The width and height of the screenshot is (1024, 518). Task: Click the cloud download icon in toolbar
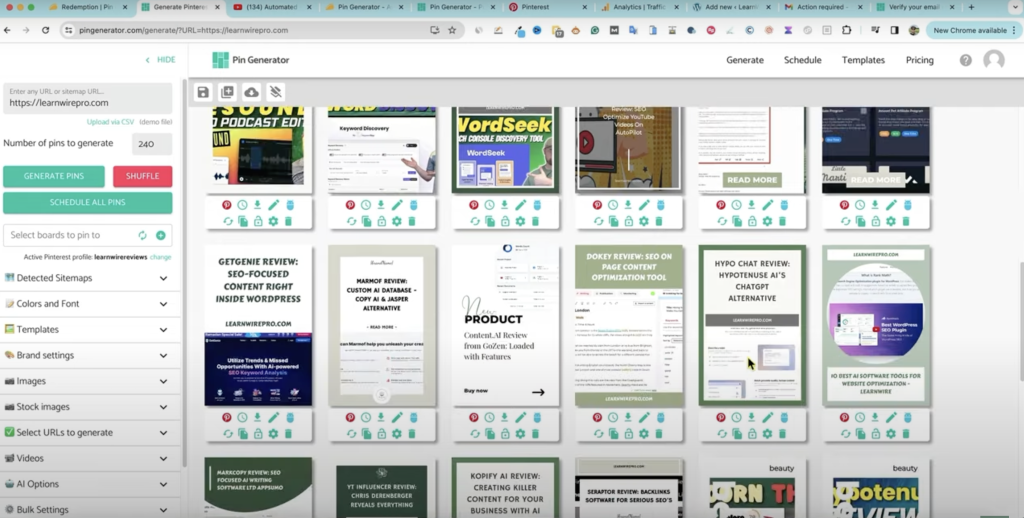pos(251,92)
